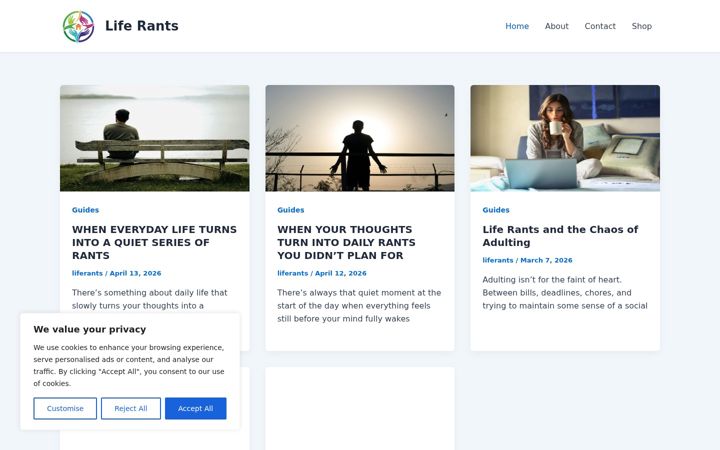Click the 'liferants / April 13, 2026' author line
This screenshot has height=450, width=720.
[x=117, y=273]
